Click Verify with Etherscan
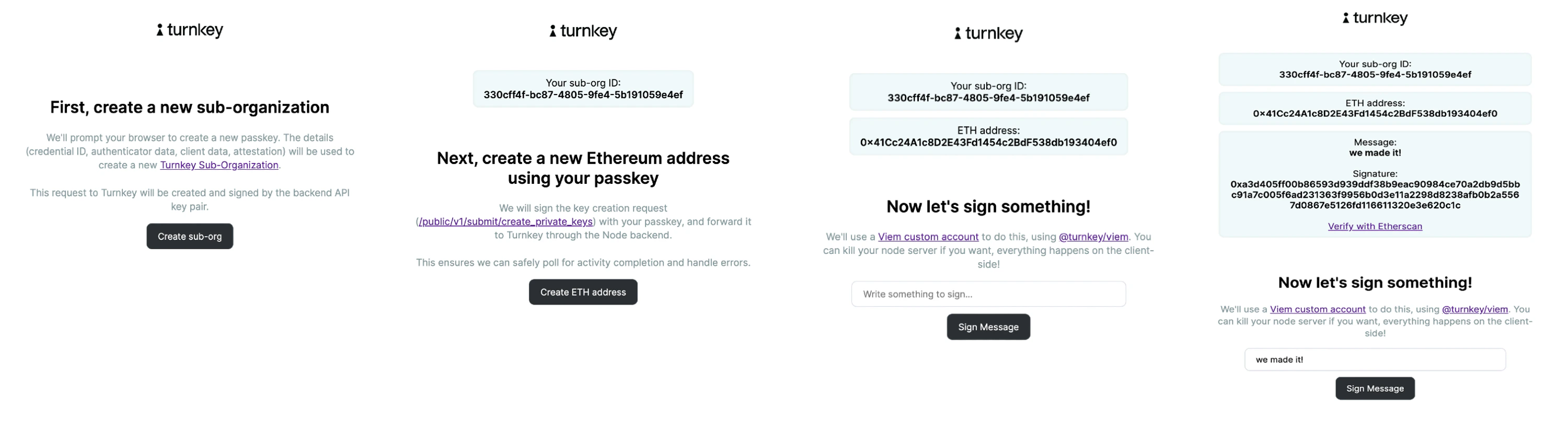 click(x=1375, y=226)
